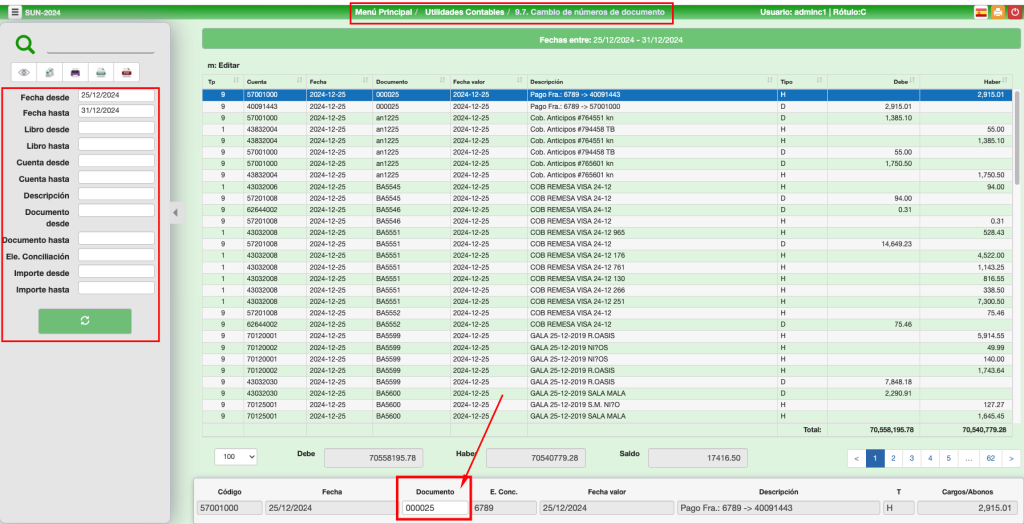This screenshot has height=524, width=1024.
Task: Go to page 3 in pagination
Action: [x=911, y=458]
